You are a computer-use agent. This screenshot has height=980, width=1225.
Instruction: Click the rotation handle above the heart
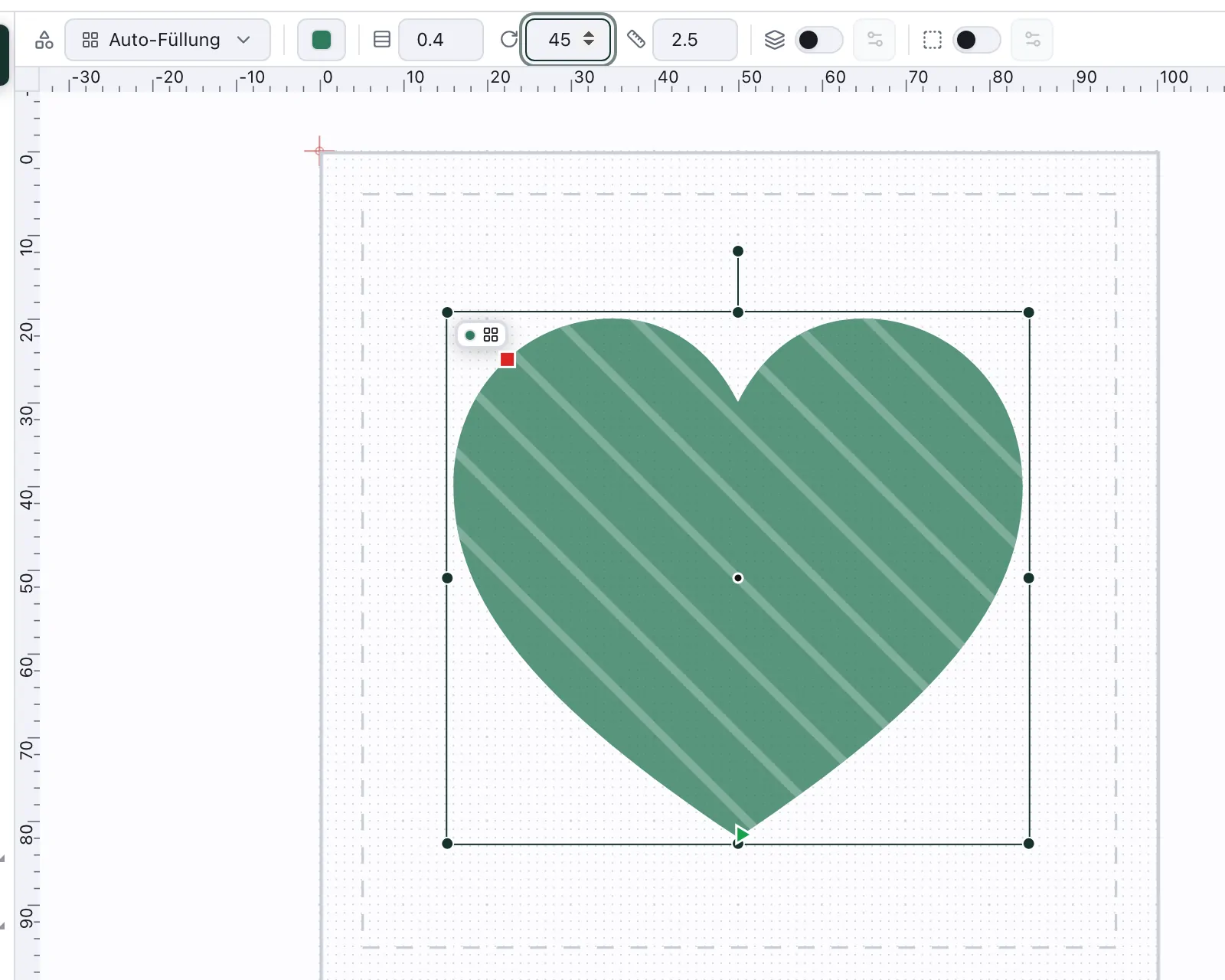pos(738,251)
